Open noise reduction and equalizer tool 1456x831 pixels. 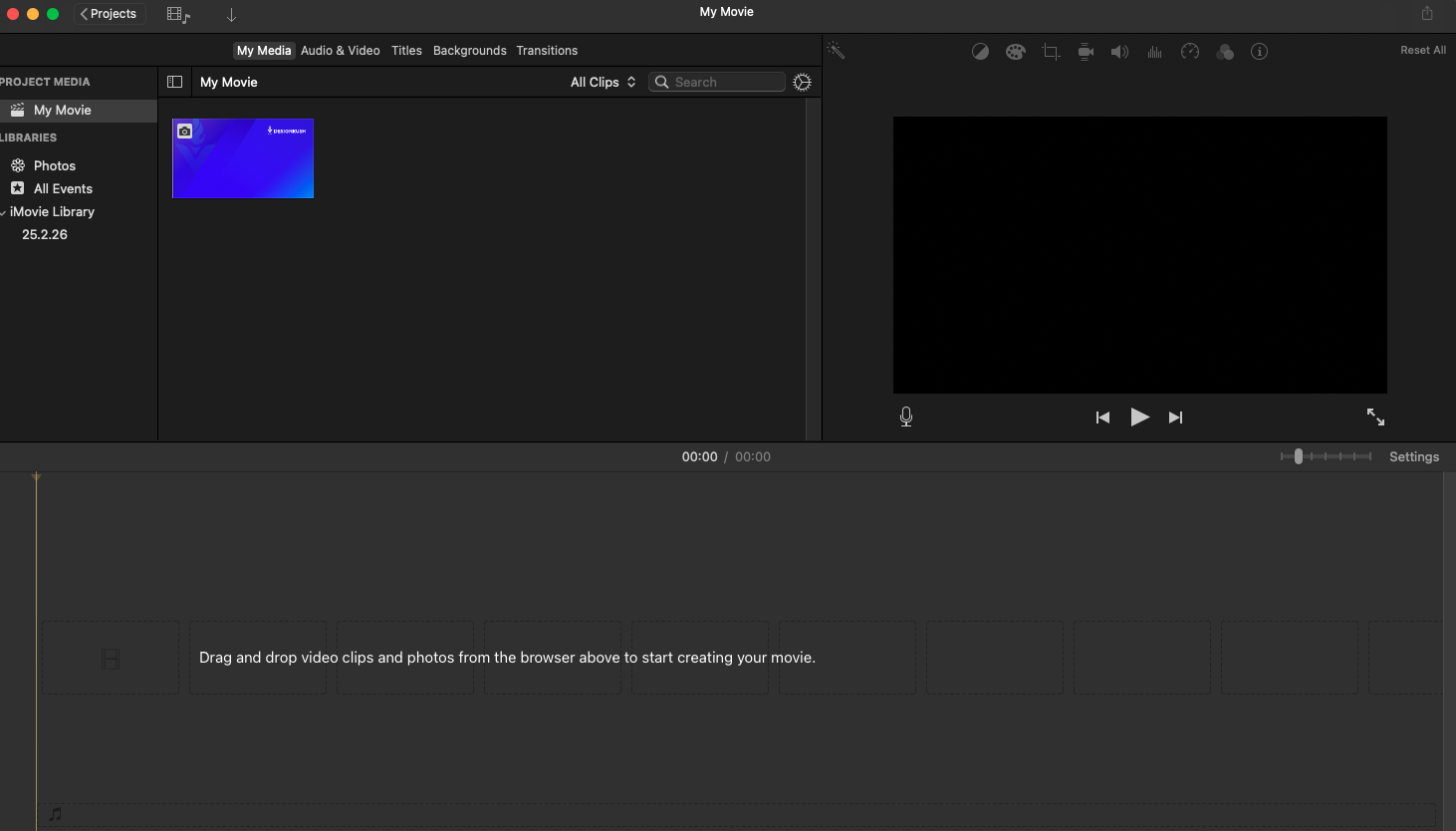click(x=1154, y=52)
